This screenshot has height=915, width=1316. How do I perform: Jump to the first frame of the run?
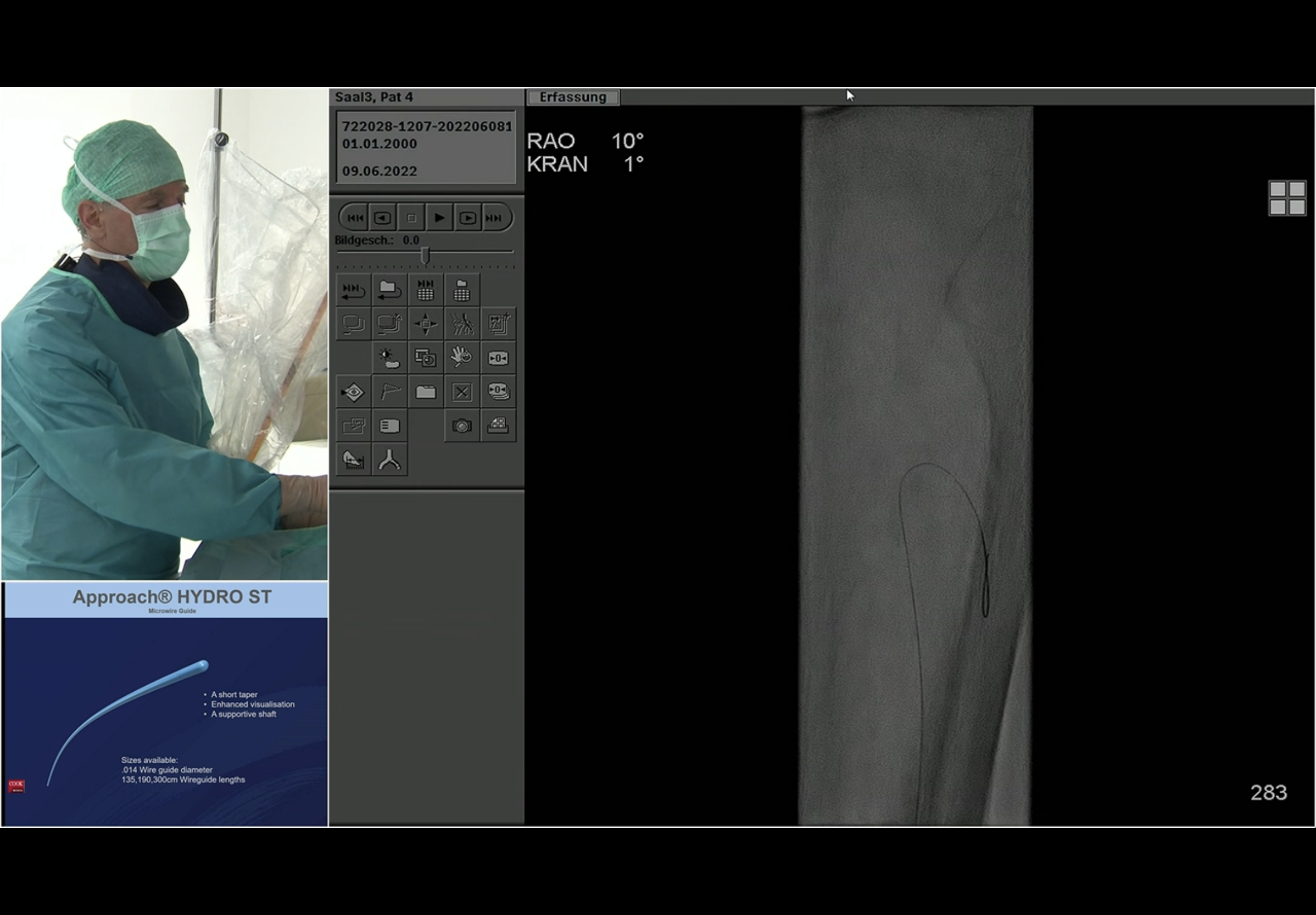point(355,218)
